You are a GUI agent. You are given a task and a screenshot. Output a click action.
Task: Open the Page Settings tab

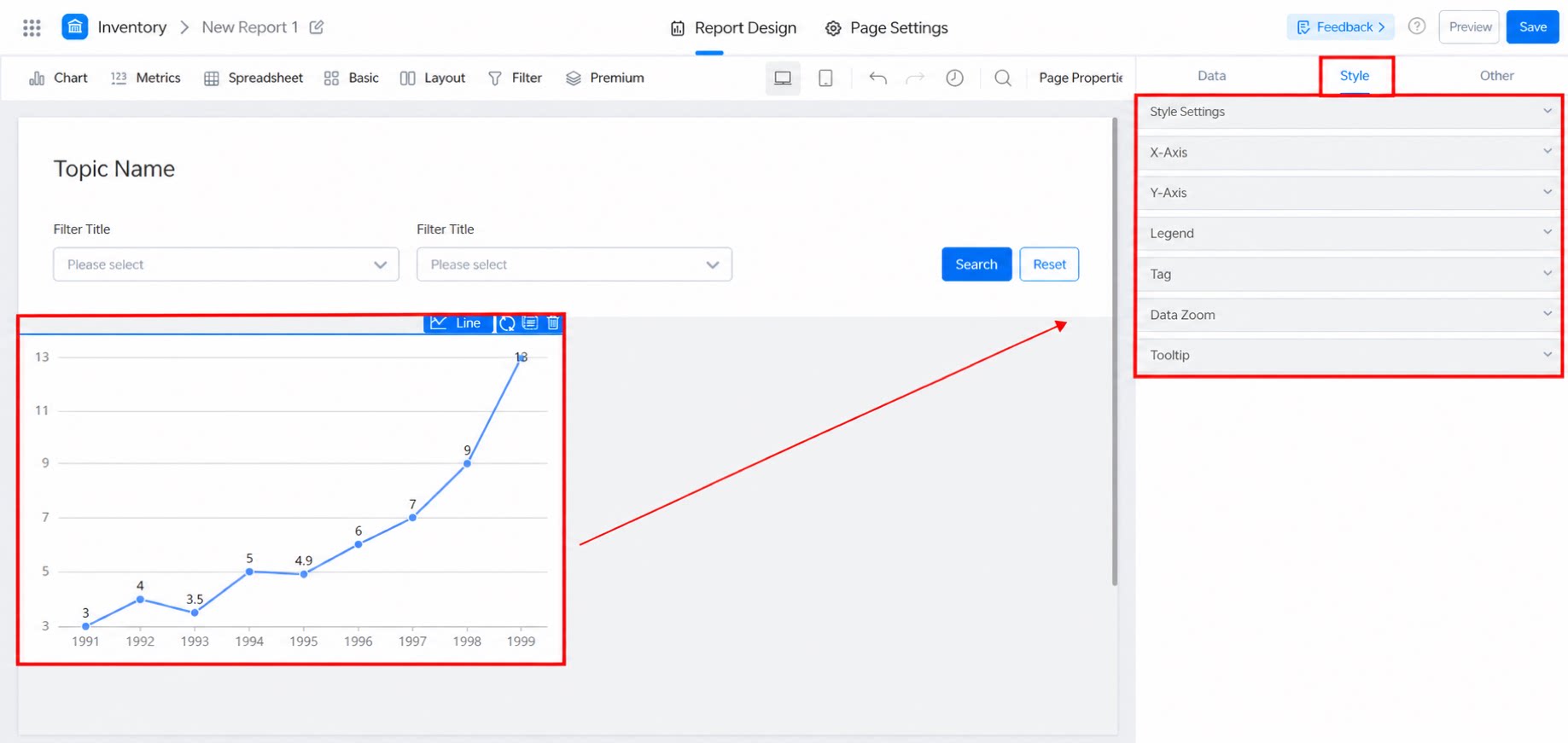click(886, 28)
